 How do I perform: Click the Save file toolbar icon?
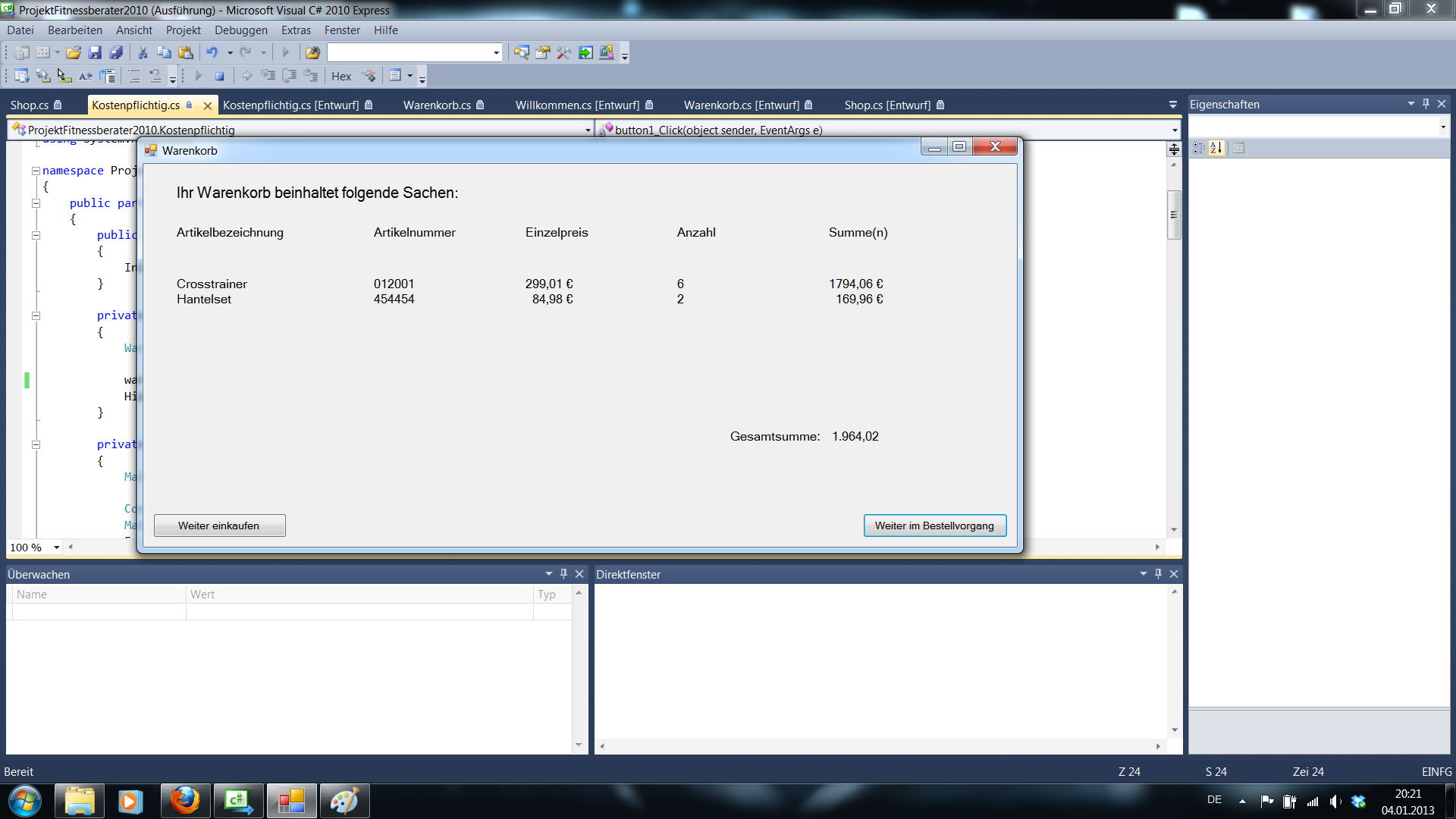[95, 53]
